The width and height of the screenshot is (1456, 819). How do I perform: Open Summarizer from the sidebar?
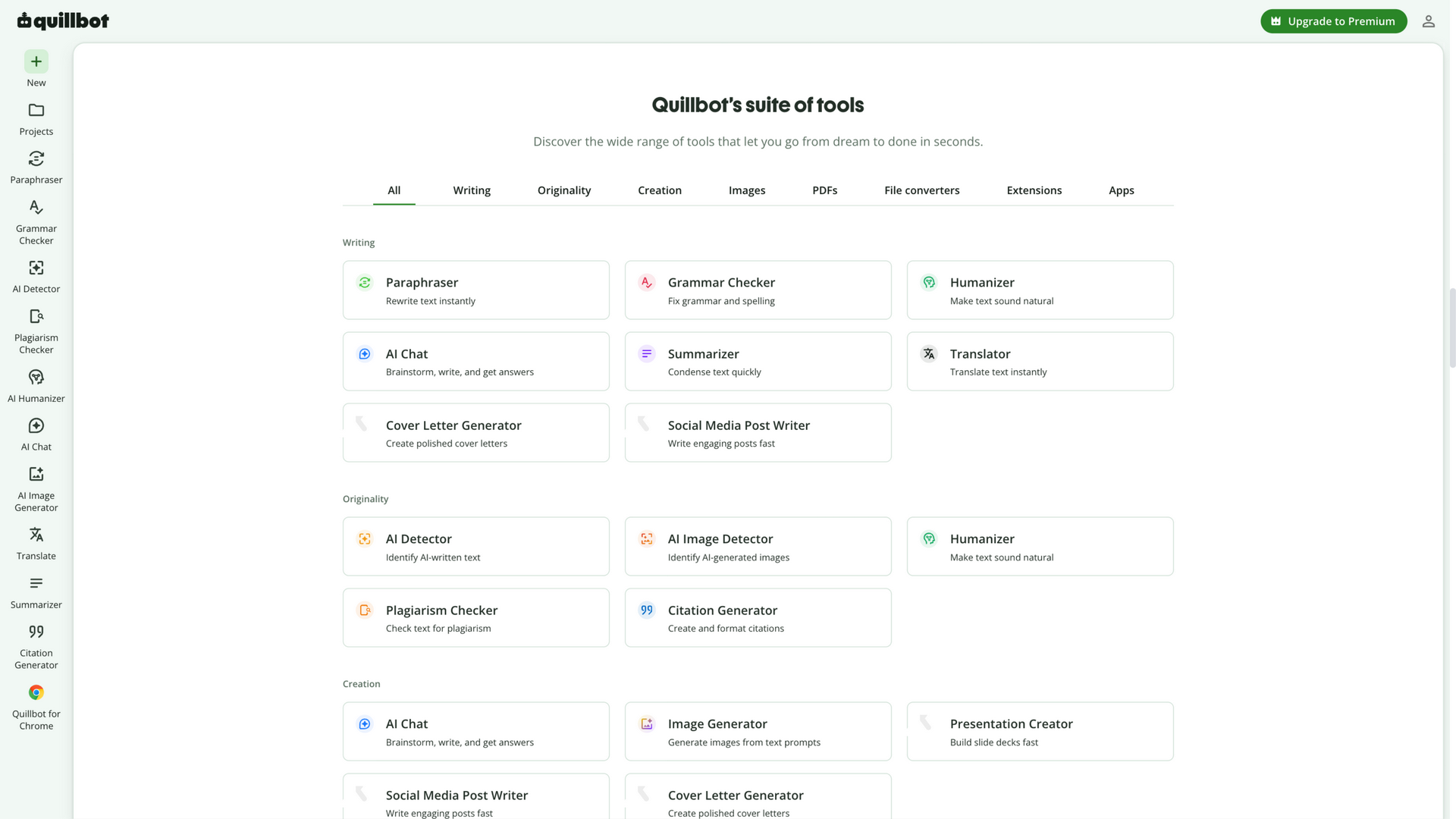click(36, 592)
